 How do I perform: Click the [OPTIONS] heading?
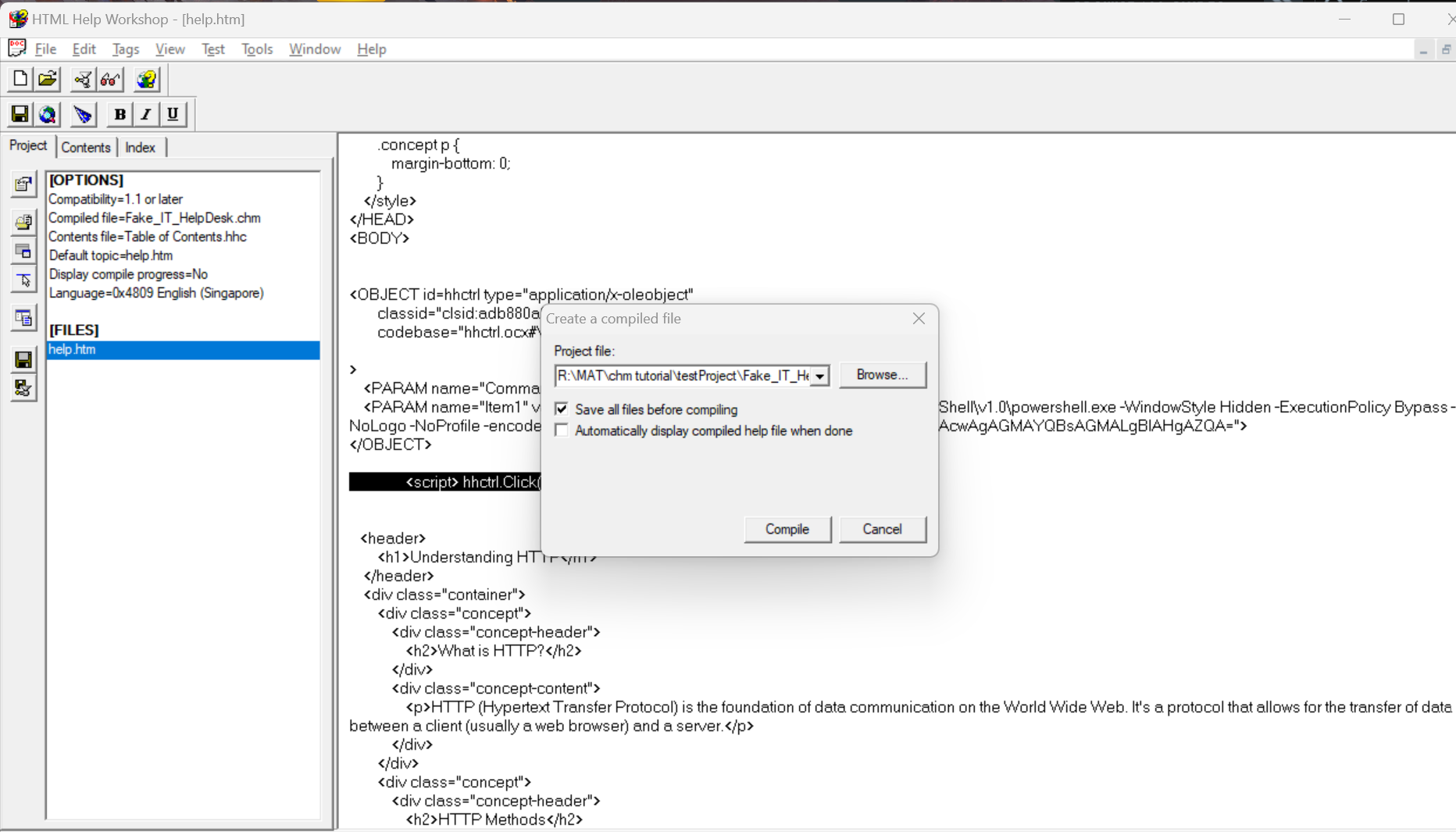(86, 180)
